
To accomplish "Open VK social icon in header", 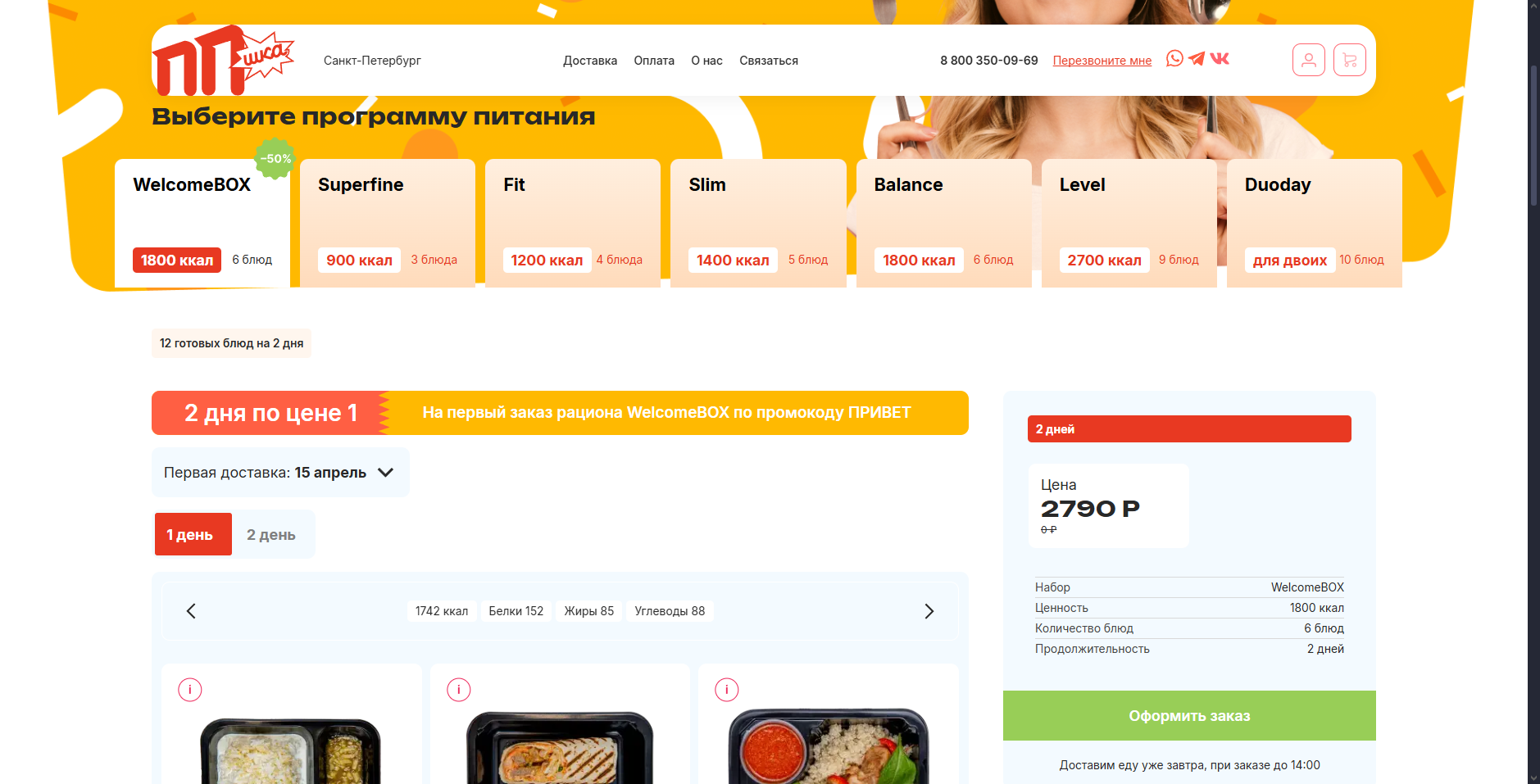I will point(1220,58).
